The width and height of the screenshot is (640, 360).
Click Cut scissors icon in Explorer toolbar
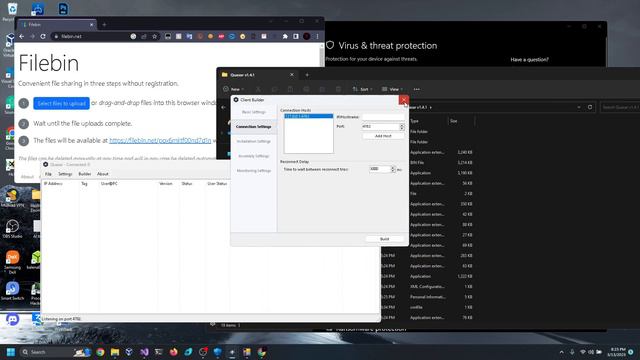tap(258, 89)
